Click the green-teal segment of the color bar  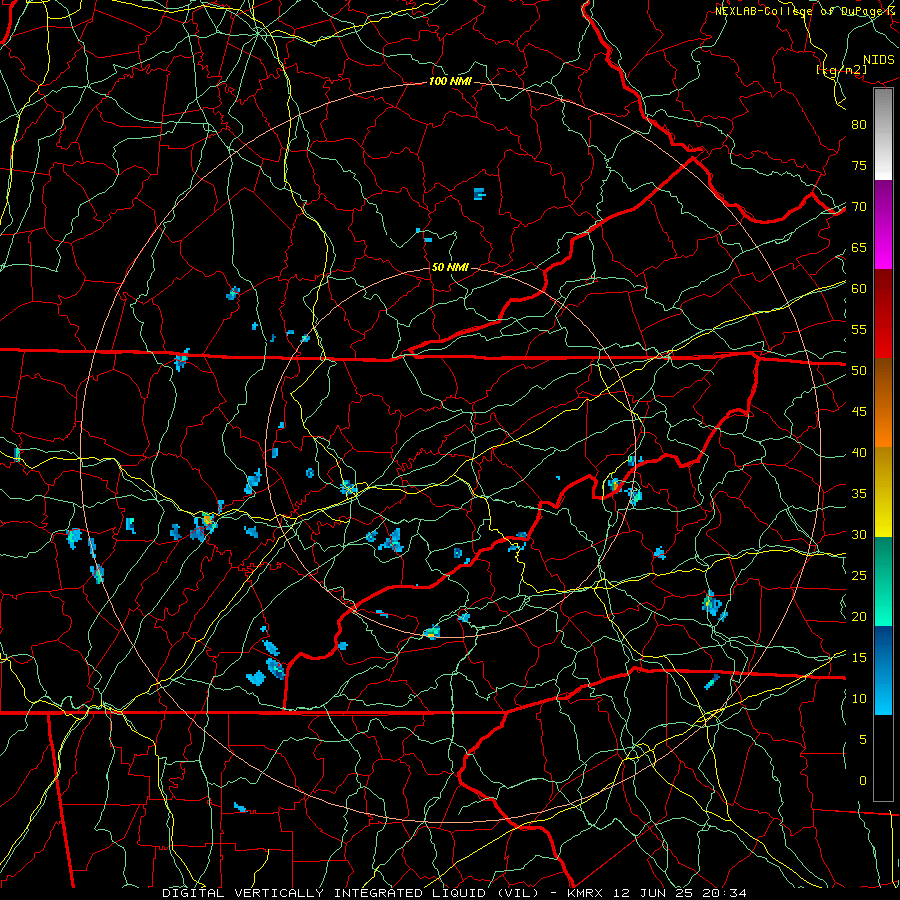tap(883, 581)
